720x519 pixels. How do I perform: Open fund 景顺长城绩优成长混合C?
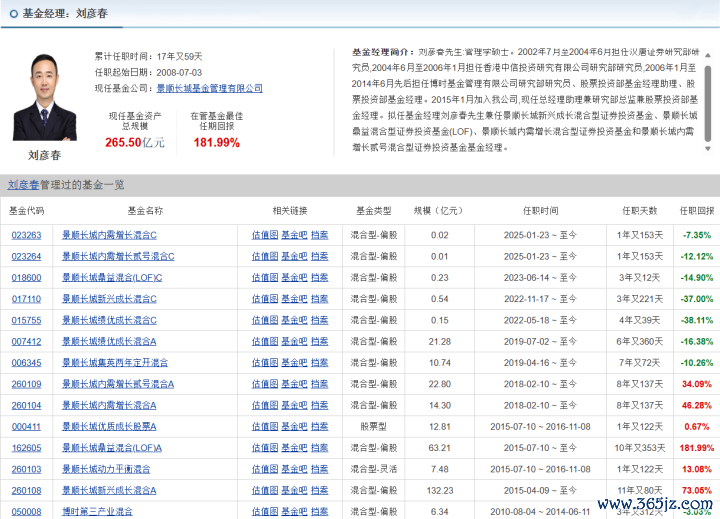[x=109, y=320]
